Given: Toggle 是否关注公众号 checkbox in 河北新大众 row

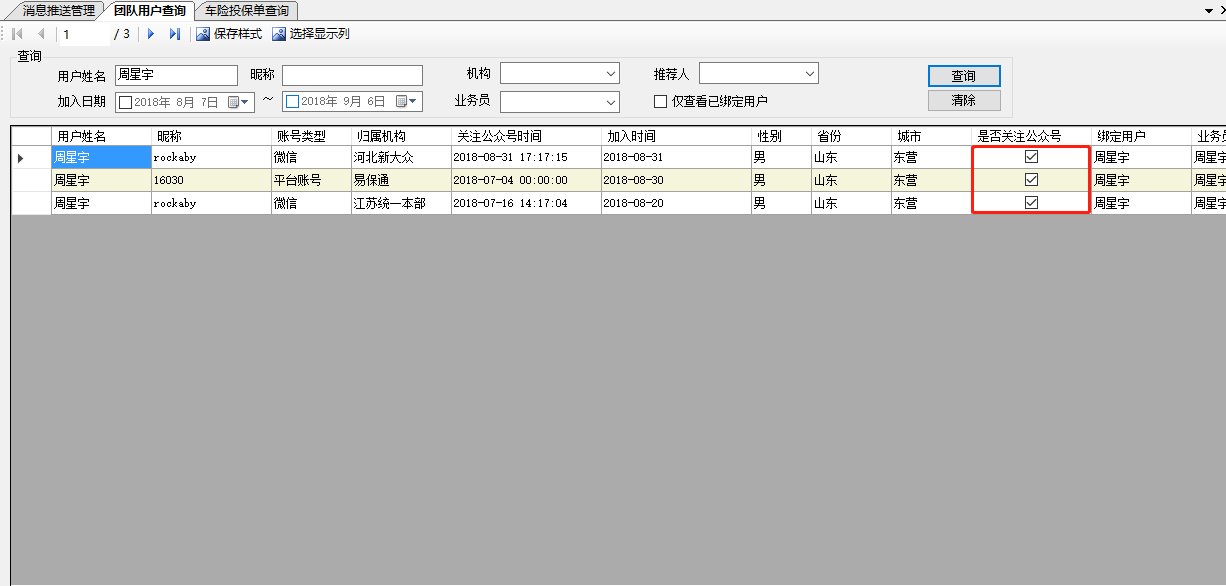Looking at the screenshot, I should point(1032,157).
